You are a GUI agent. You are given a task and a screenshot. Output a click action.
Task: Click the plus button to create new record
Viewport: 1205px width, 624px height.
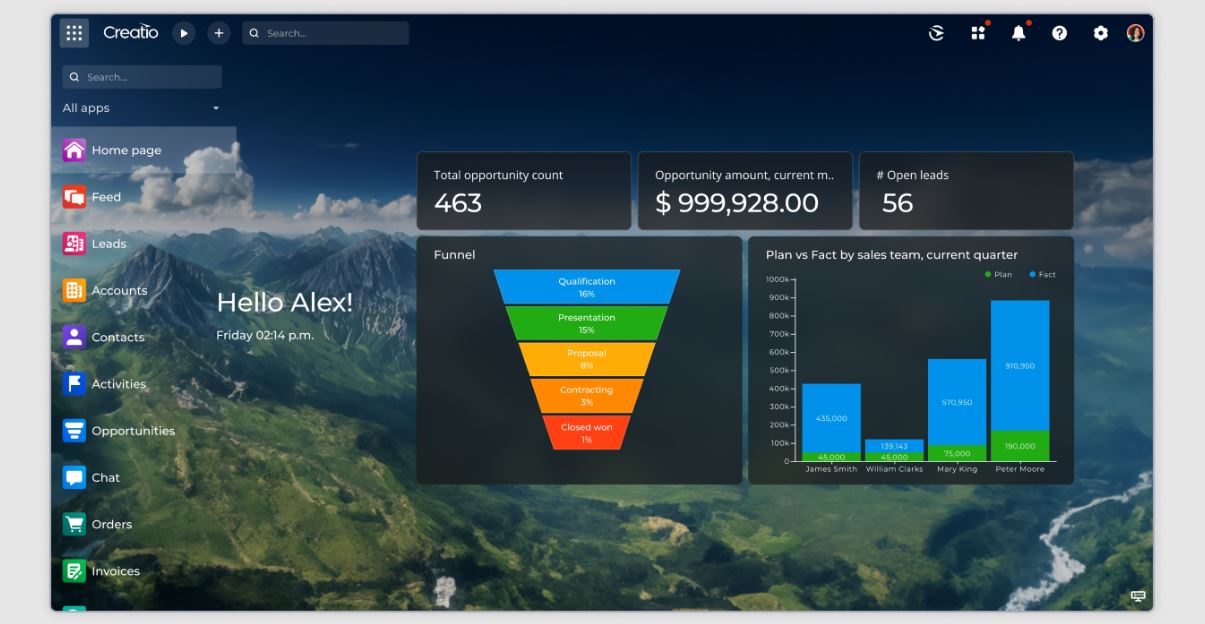217,32
